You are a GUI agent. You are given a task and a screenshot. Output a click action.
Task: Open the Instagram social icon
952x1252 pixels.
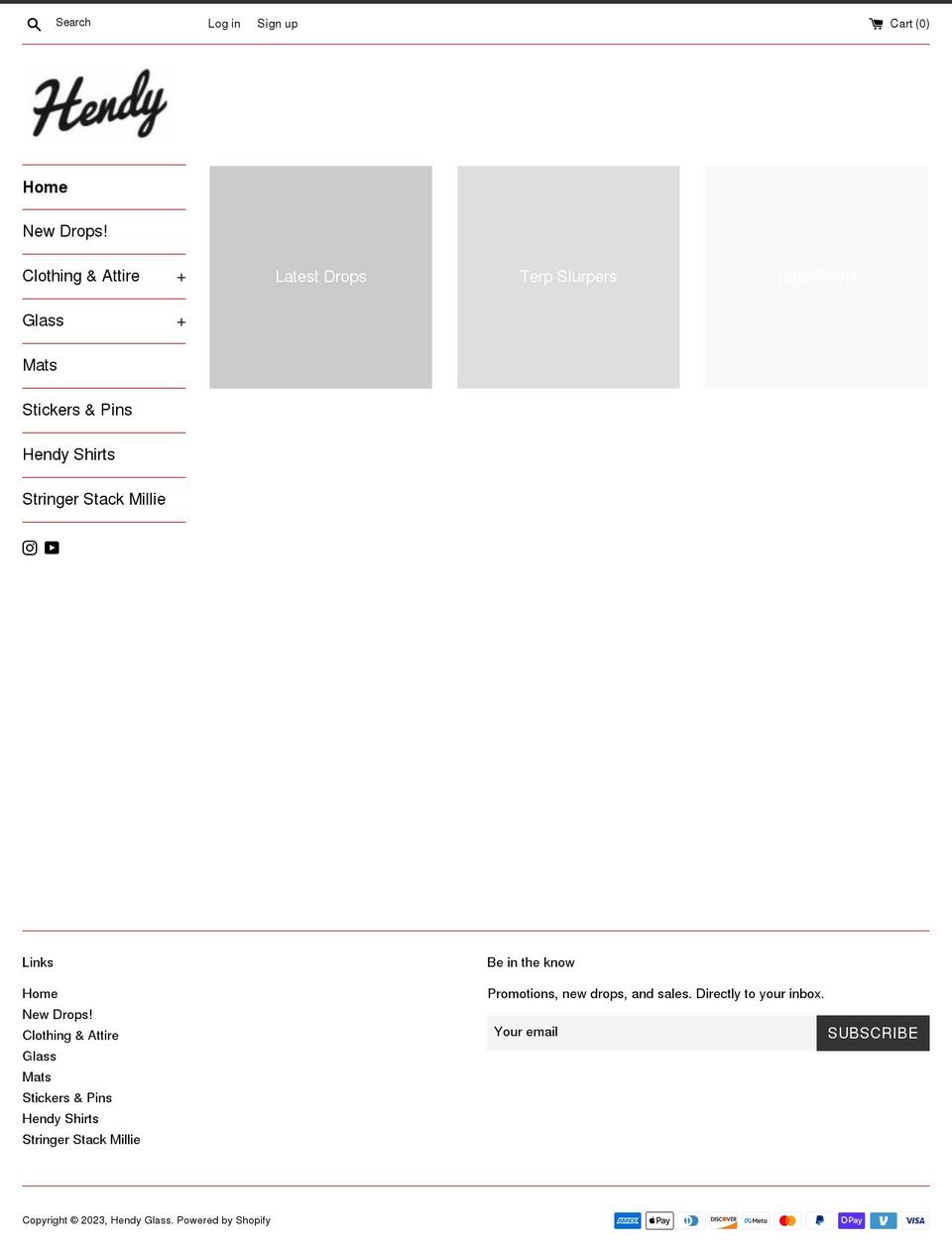pos(30,548)
